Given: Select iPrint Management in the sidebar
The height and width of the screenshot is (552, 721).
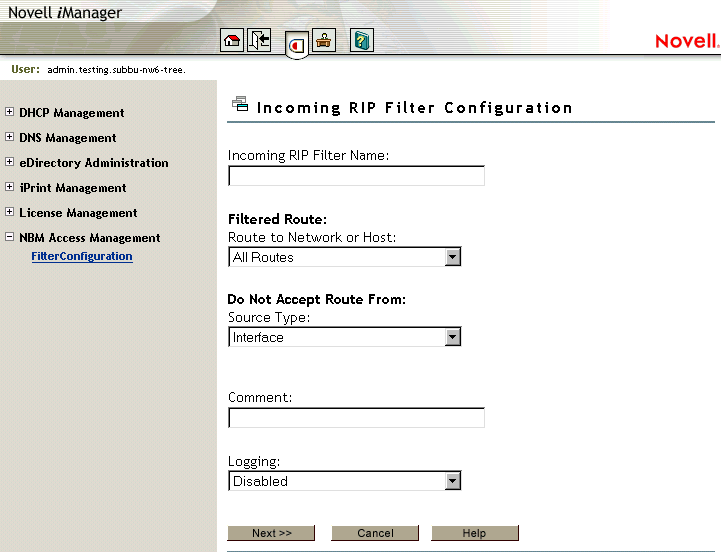Looking at the screenshot, I should pyautogui.click(x=73, y=188).
